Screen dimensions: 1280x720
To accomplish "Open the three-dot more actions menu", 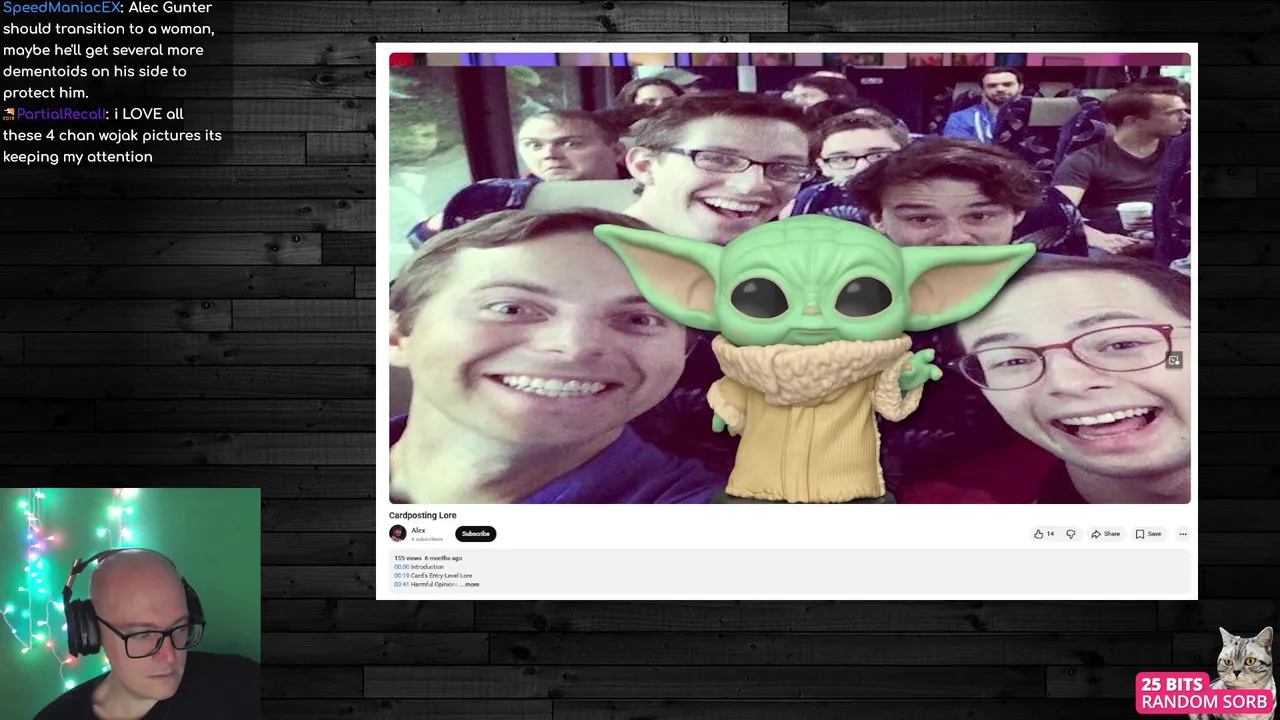I will 1183,534.
